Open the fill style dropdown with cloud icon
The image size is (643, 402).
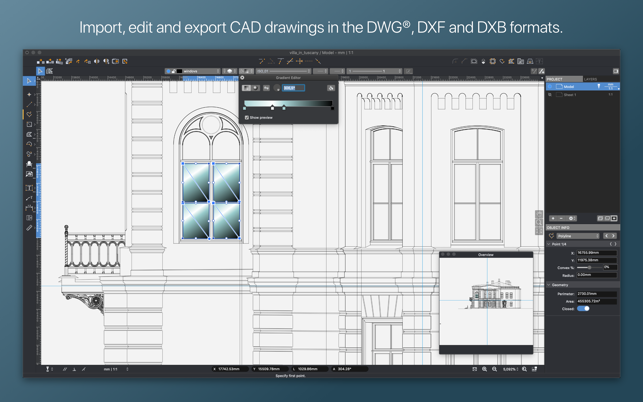point(230,71)
